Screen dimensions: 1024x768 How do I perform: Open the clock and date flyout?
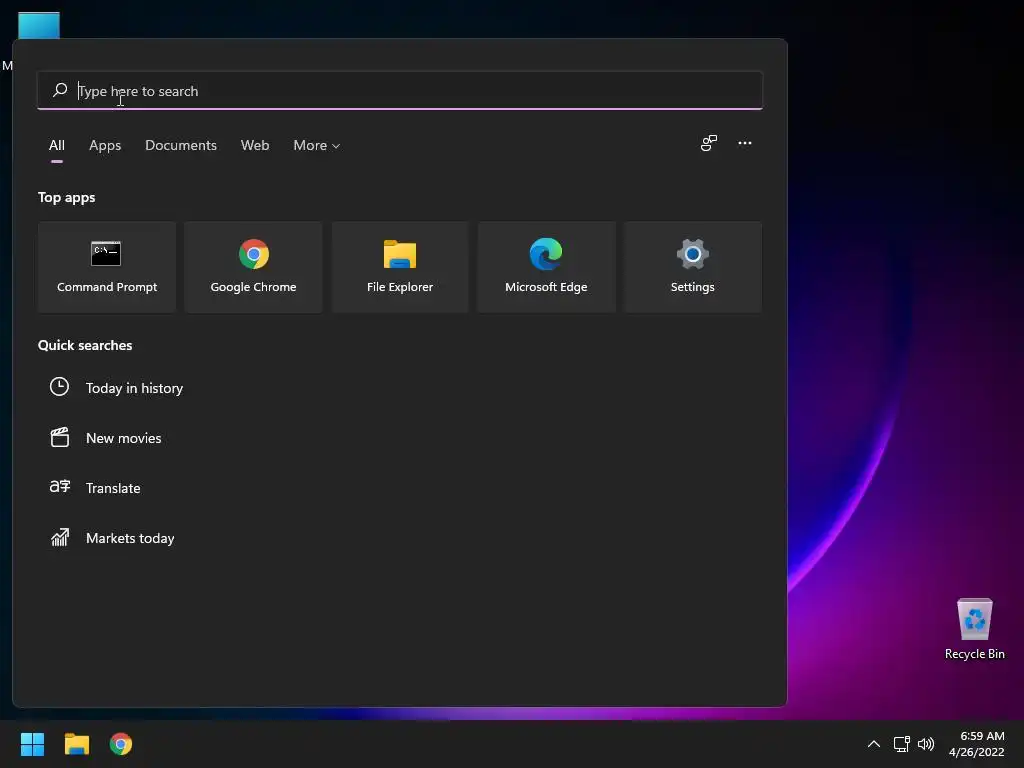(976, 744)
